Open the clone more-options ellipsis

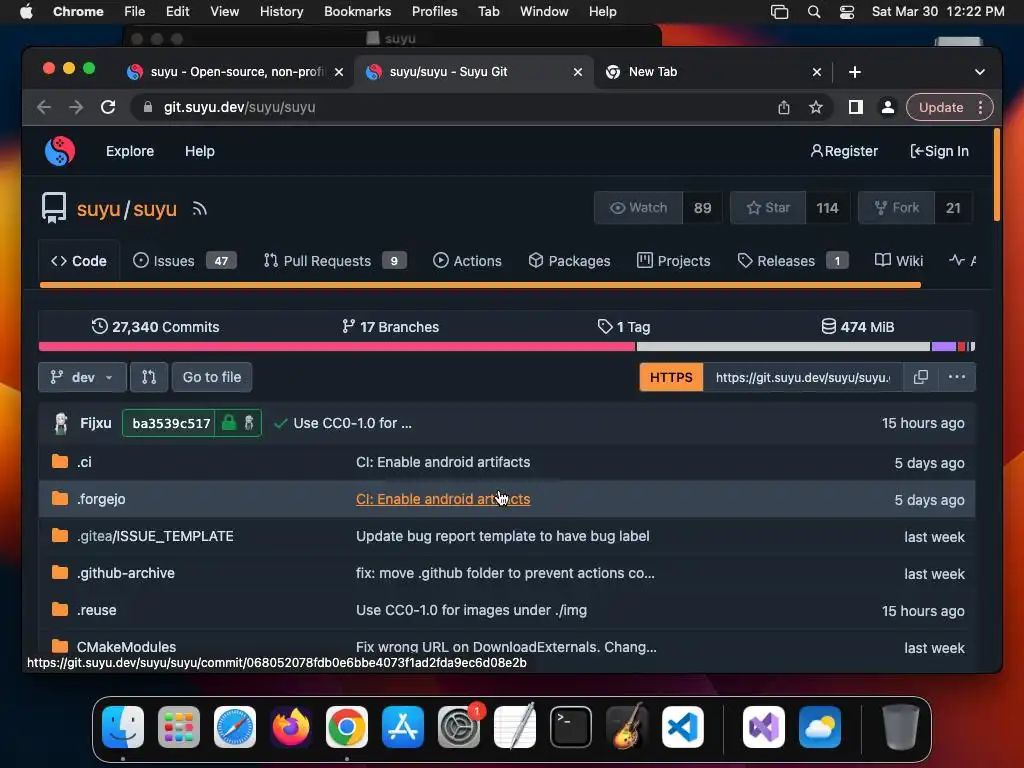(957, 377)
